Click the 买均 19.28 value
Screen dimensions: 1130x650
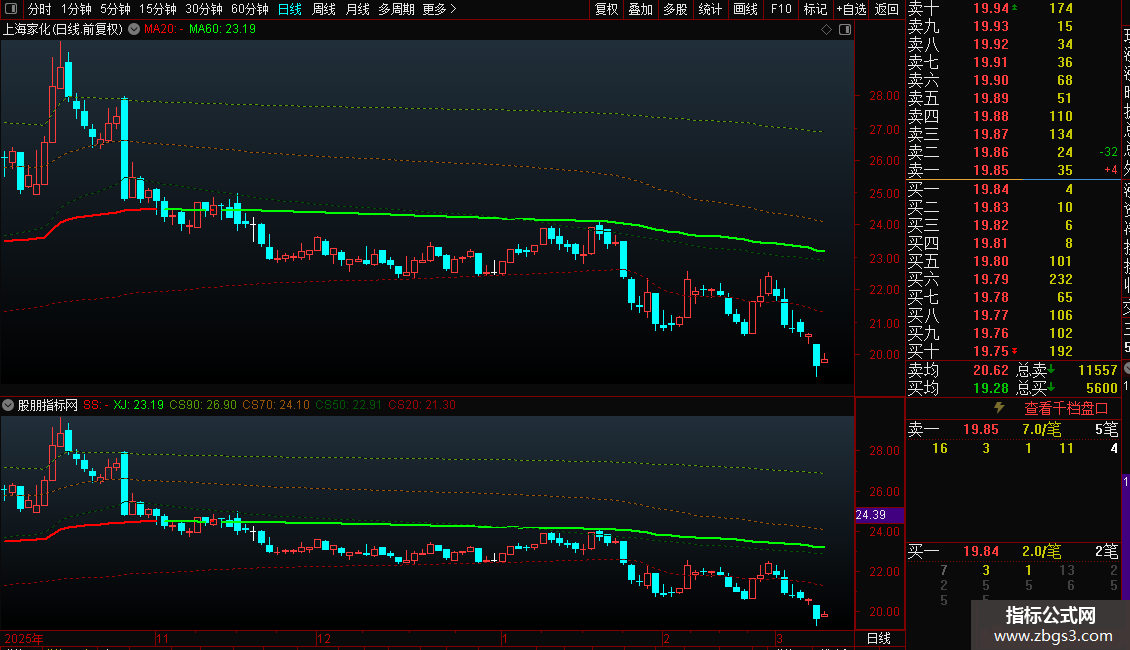pyautogui.click(x=990, y=388)
